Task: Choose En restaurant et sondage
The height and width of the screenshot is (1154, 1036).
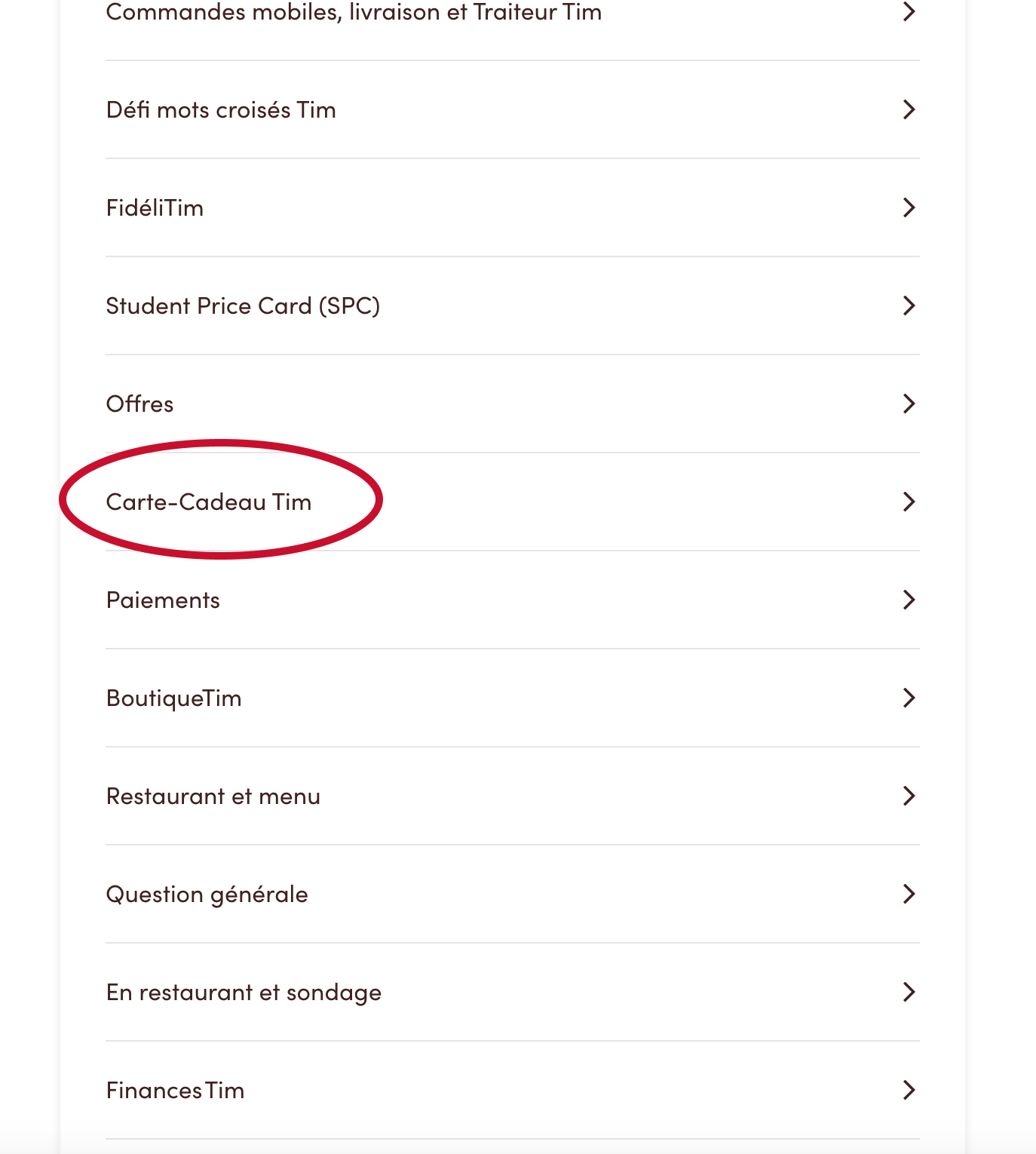Action: pyautogui.click(x=244, y=993)
